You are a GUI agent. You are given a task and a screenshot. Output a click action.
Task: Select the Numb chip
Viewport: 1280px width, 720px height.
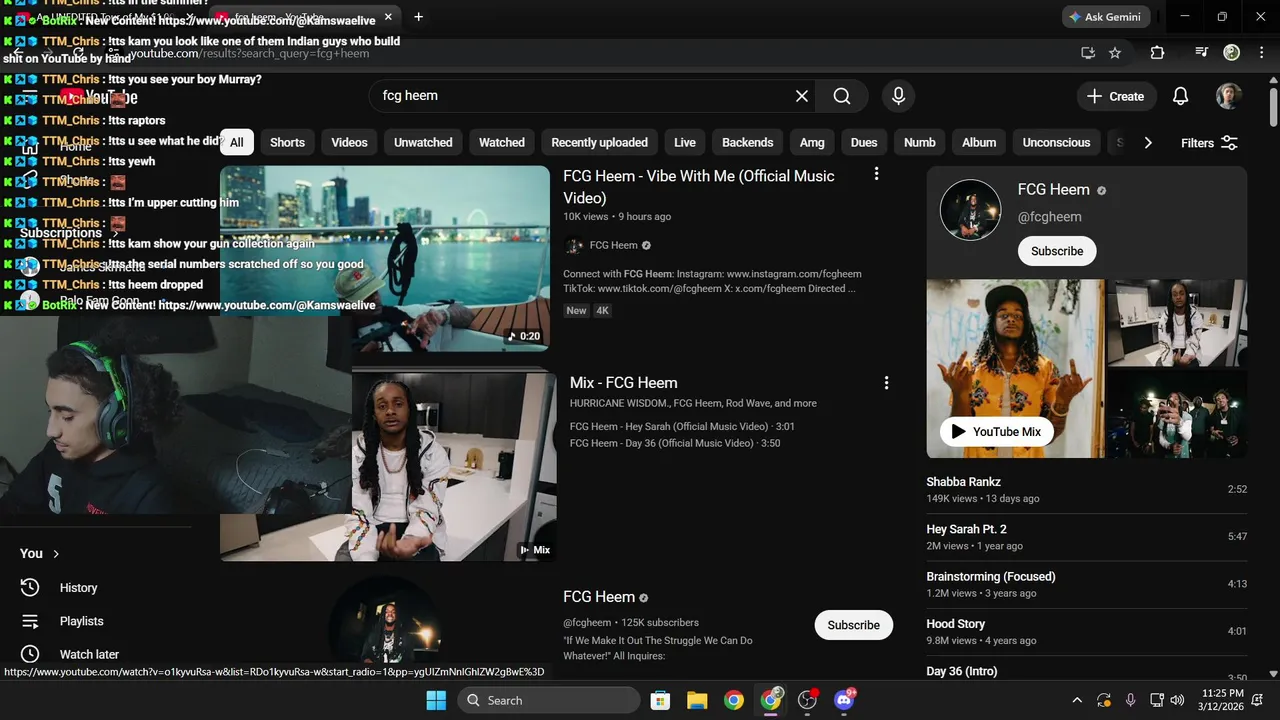pos(920,142)
